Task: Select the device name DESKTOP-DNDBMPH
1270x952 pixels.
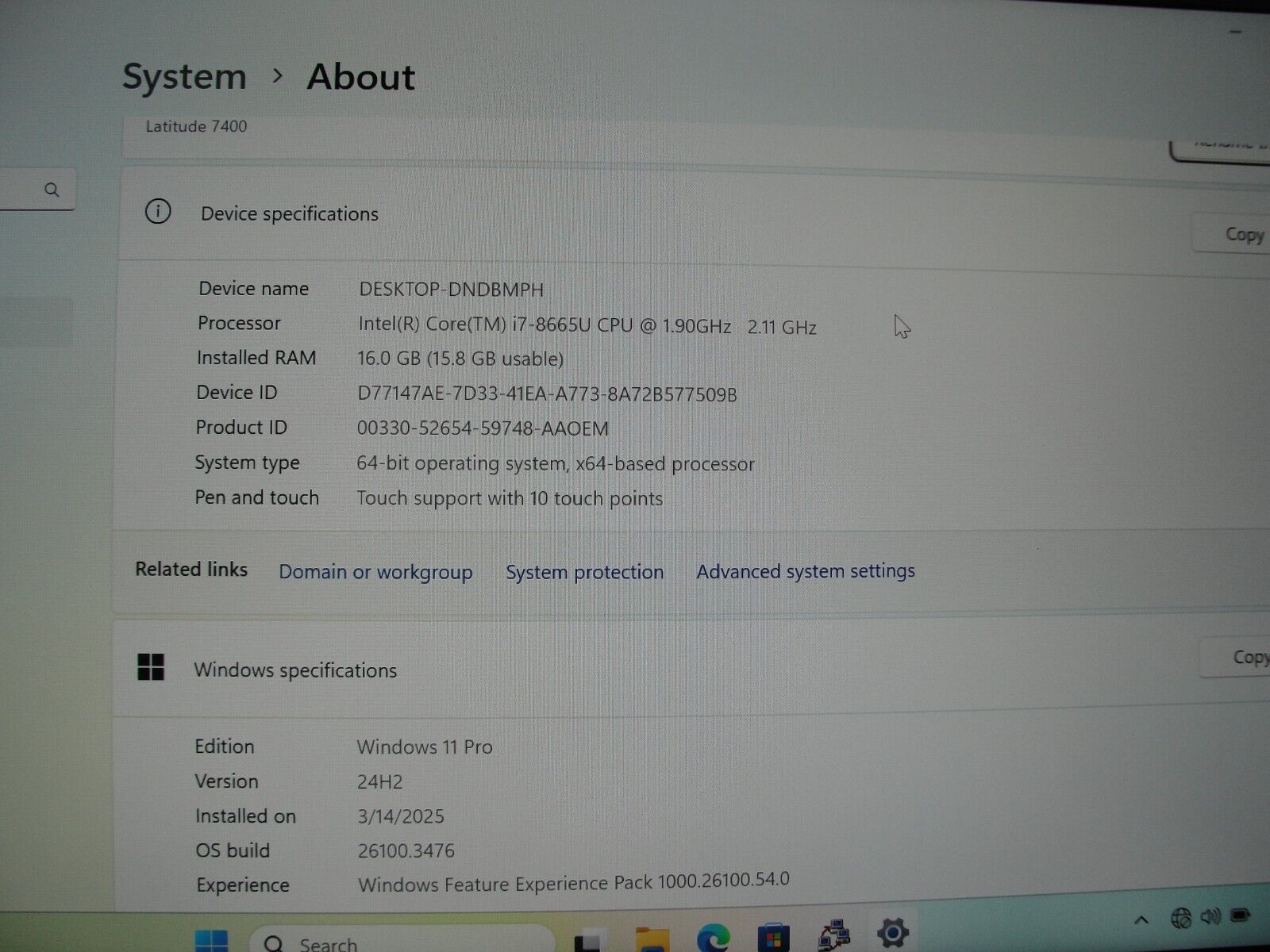Action: click(452, 290)
